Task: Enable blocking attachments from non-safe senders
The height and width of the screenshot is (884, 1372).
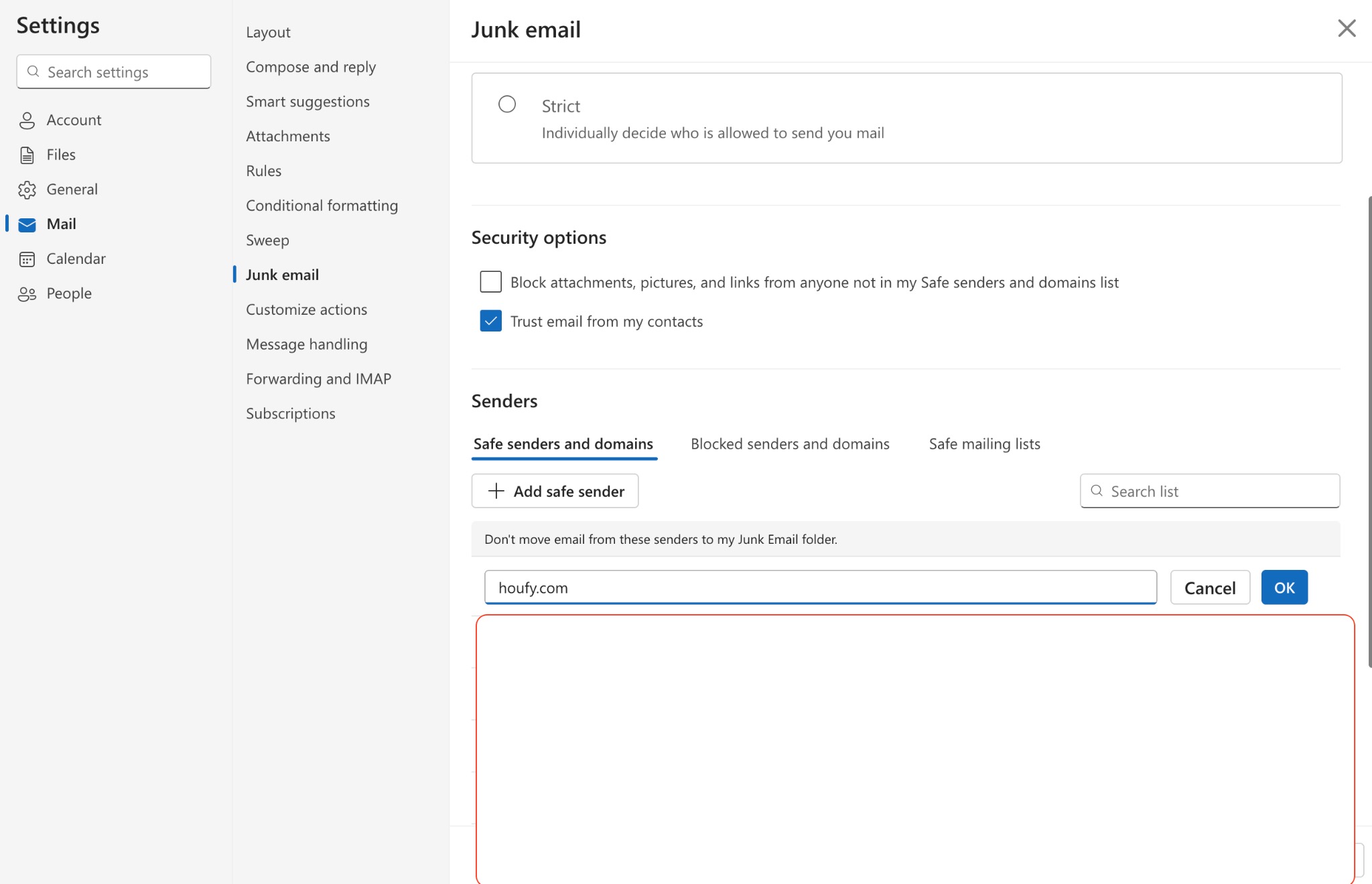Action: pos(490,282)
